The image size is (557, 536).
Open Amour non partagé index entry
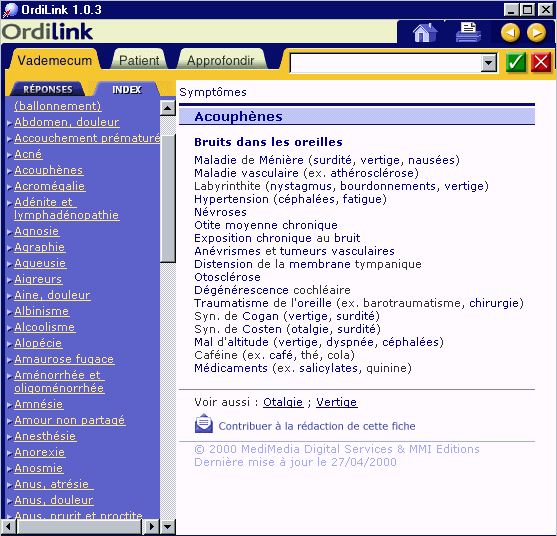70,420
